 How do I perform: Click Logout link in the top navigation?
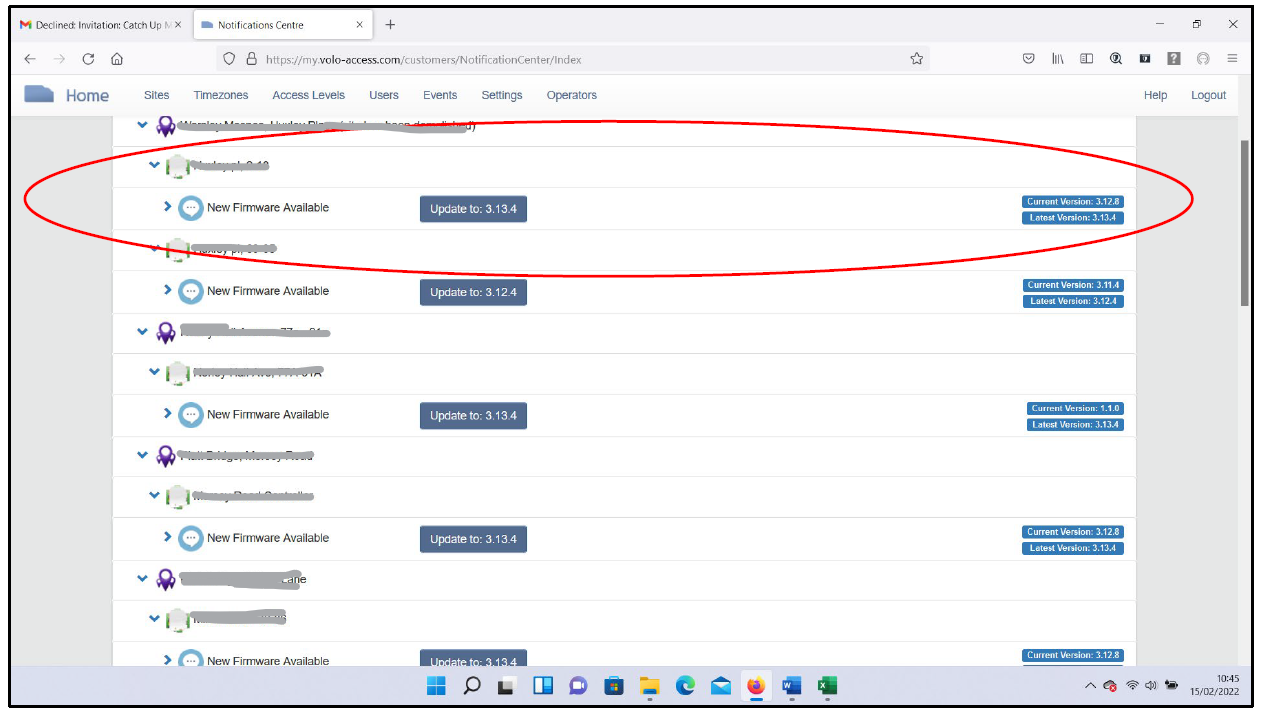tap(1208, 95)
